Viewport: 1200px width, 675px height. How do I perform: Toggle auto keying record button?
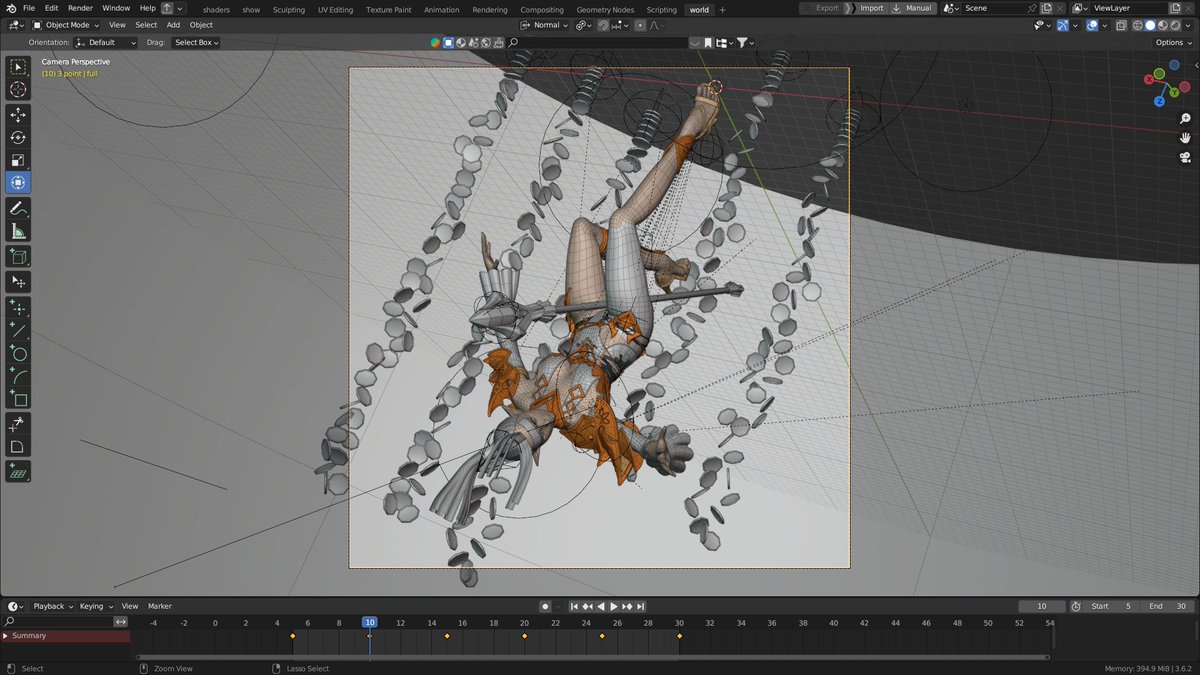click(x=545, y=606)
